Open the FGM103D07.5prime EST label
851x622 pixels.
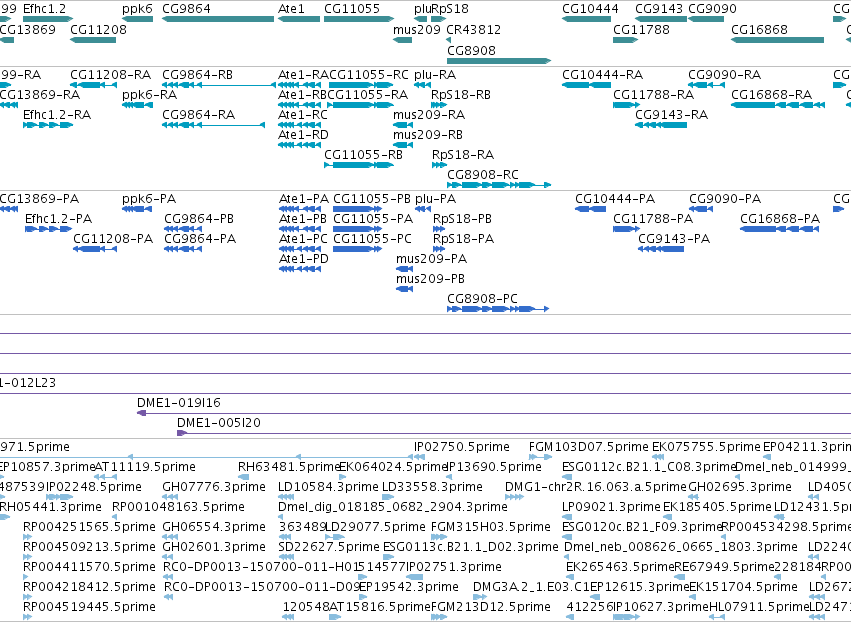coord(589,447)
